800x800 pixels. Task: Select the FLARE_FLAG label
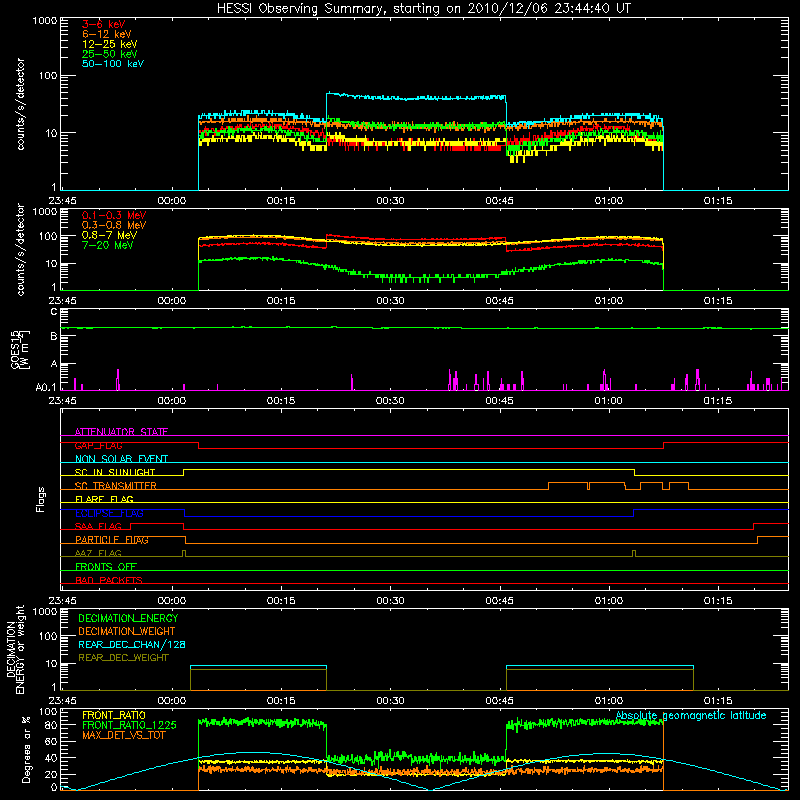(x=104, y=499)
